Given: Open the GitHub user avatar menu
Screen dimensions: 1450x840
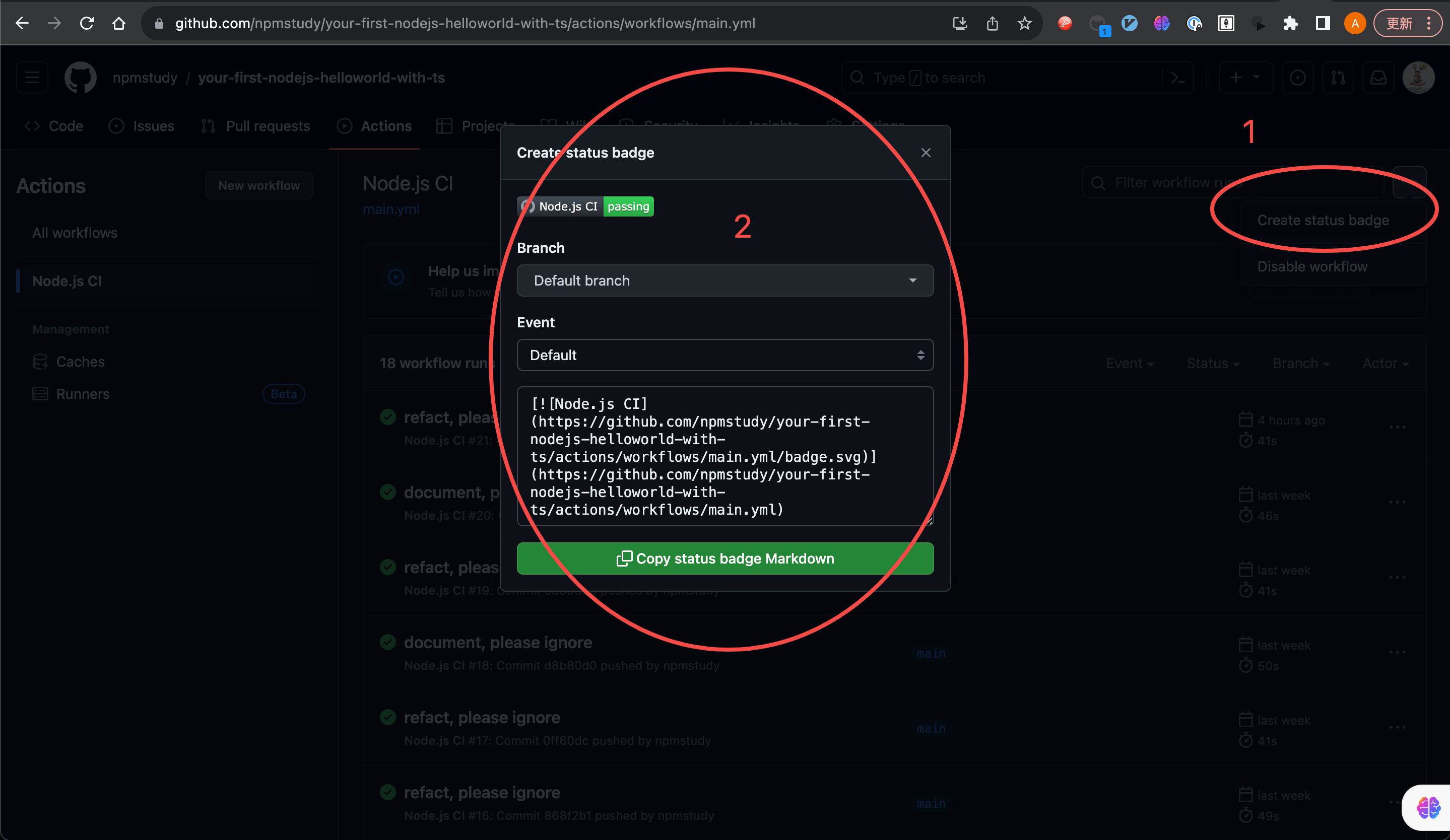Looking at the screenshot, I should pos(1418,78).
